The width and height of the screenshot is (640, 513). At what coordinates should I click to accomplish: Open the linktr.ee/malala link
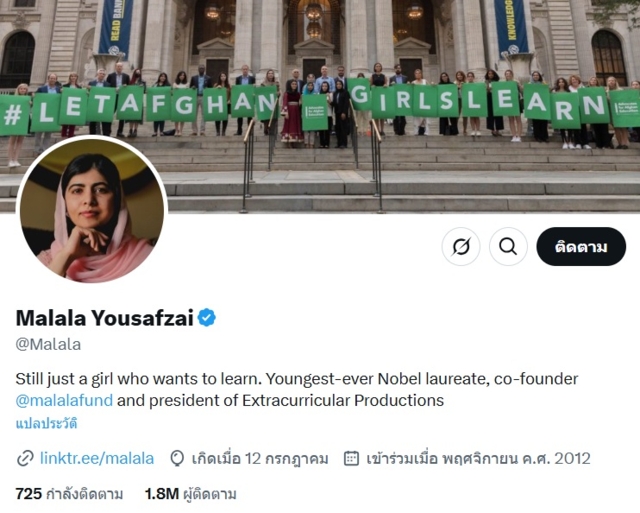pos(97,459)
